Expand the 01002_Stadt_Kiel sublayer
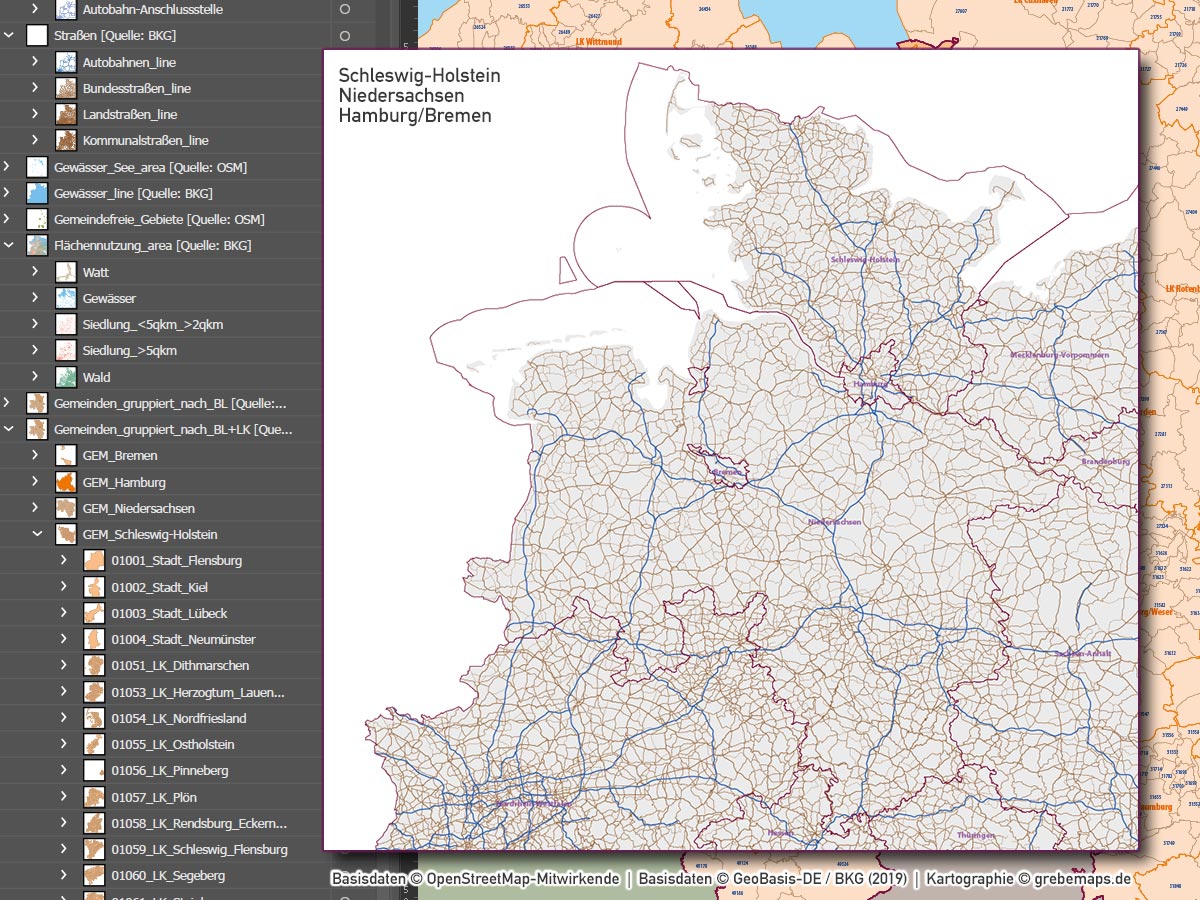The image size is (1200, 900). pos(64,587)
